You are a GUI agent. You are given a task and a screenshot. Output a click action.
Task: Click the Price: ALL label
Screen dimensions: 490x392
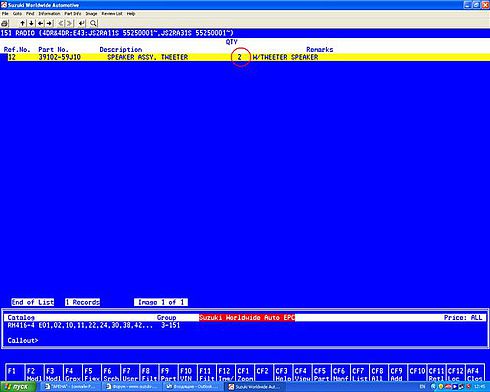(463, 317)
